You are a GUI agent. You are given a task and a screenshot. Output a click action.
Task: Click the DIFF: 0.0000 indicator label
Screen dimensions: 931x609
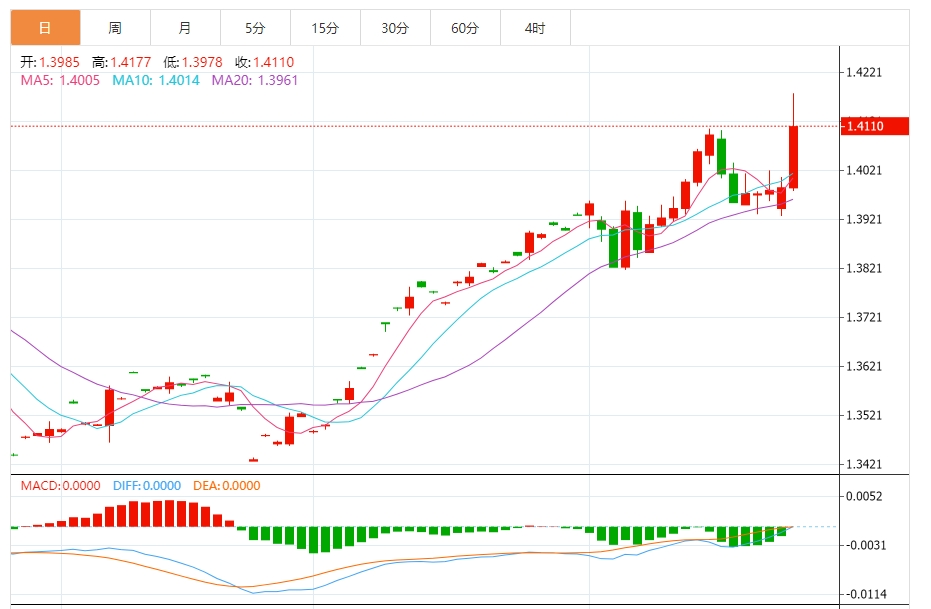pos(146,486)
